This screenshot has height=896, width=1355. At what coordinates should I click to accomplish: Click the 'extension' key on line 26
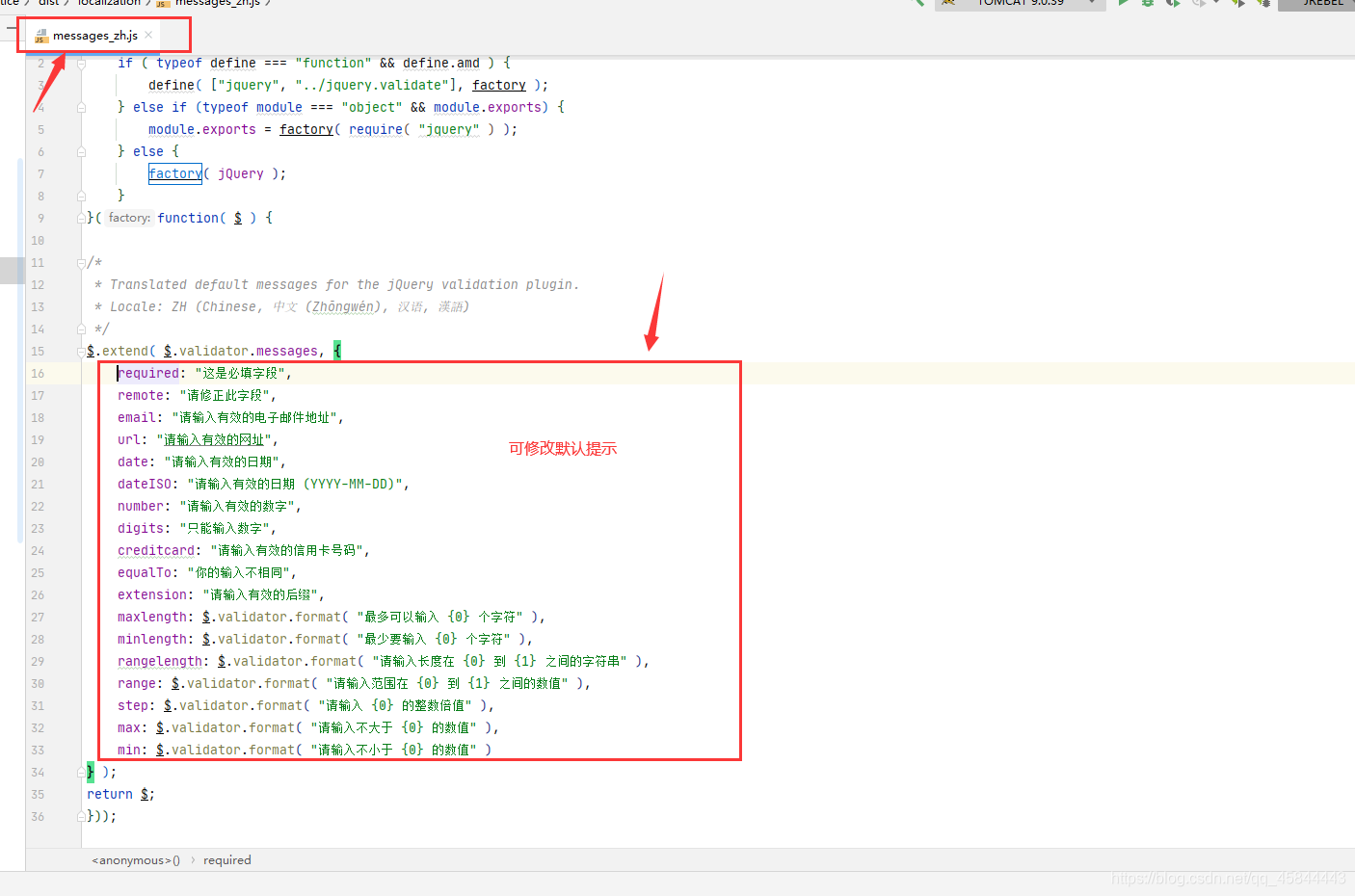[x=152, y=595]
